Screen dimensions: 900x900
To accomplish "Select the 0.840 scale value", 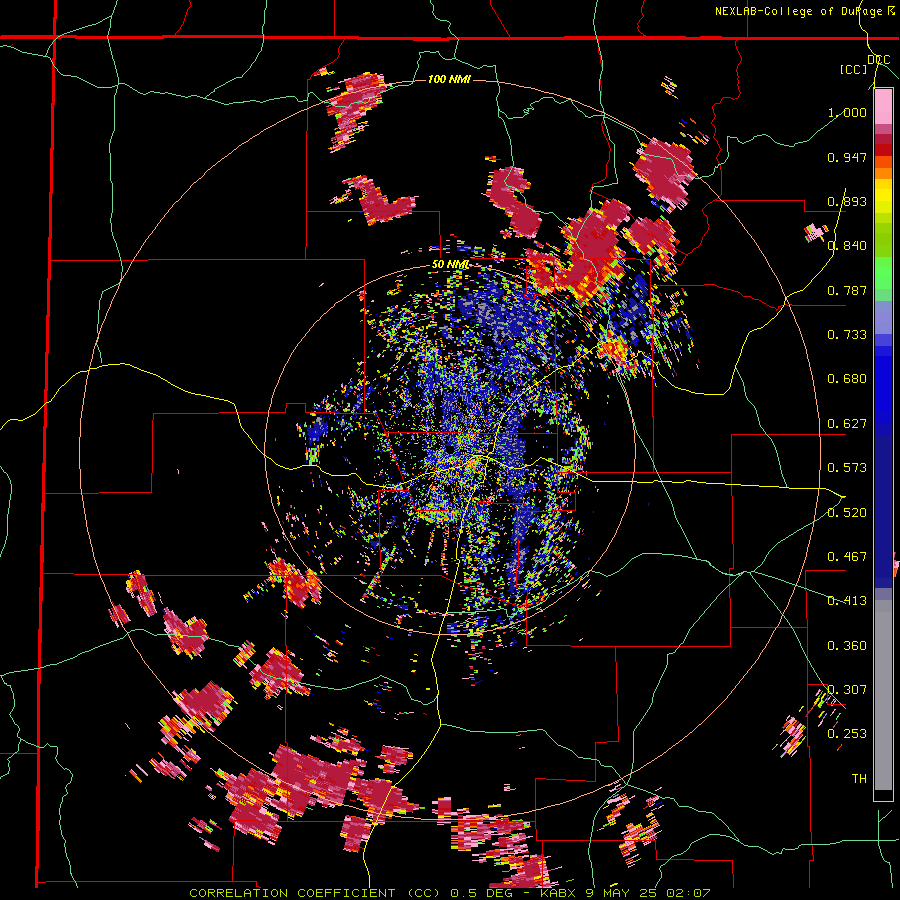I will click(x=847, y=246).
